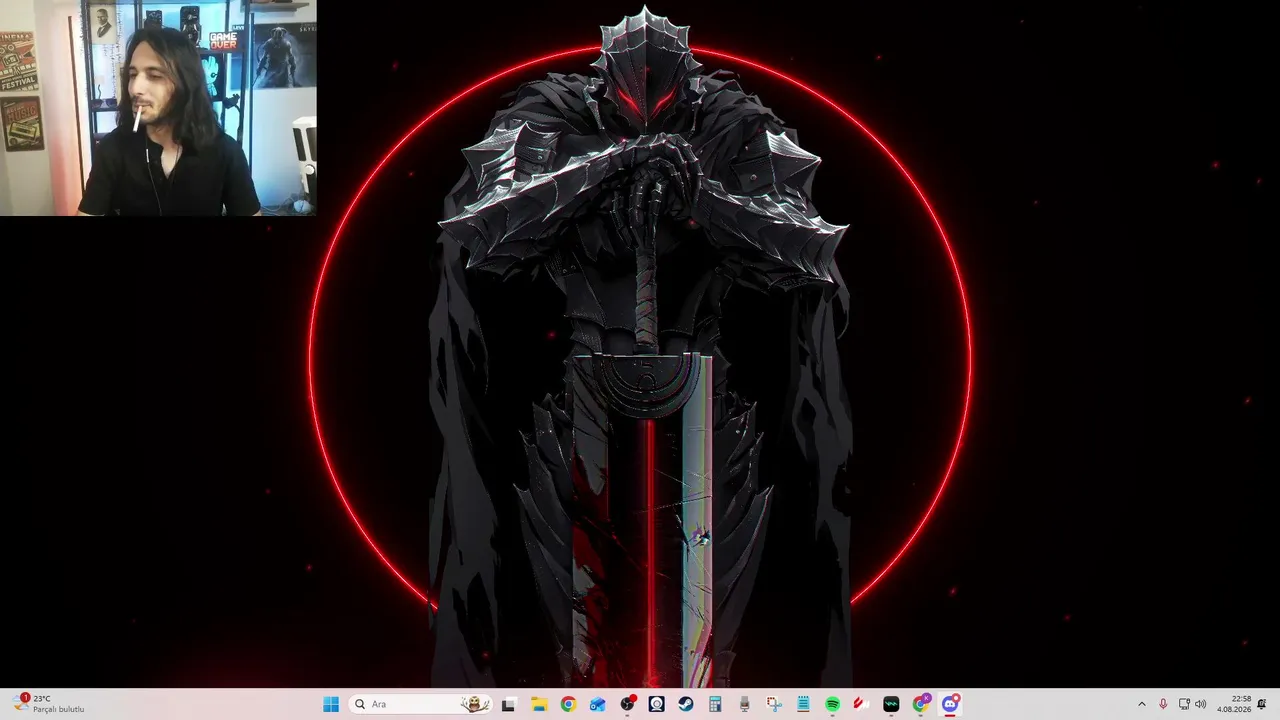Open the Windows Start menu
The image size is (1280, 720).
click(331, 704)
